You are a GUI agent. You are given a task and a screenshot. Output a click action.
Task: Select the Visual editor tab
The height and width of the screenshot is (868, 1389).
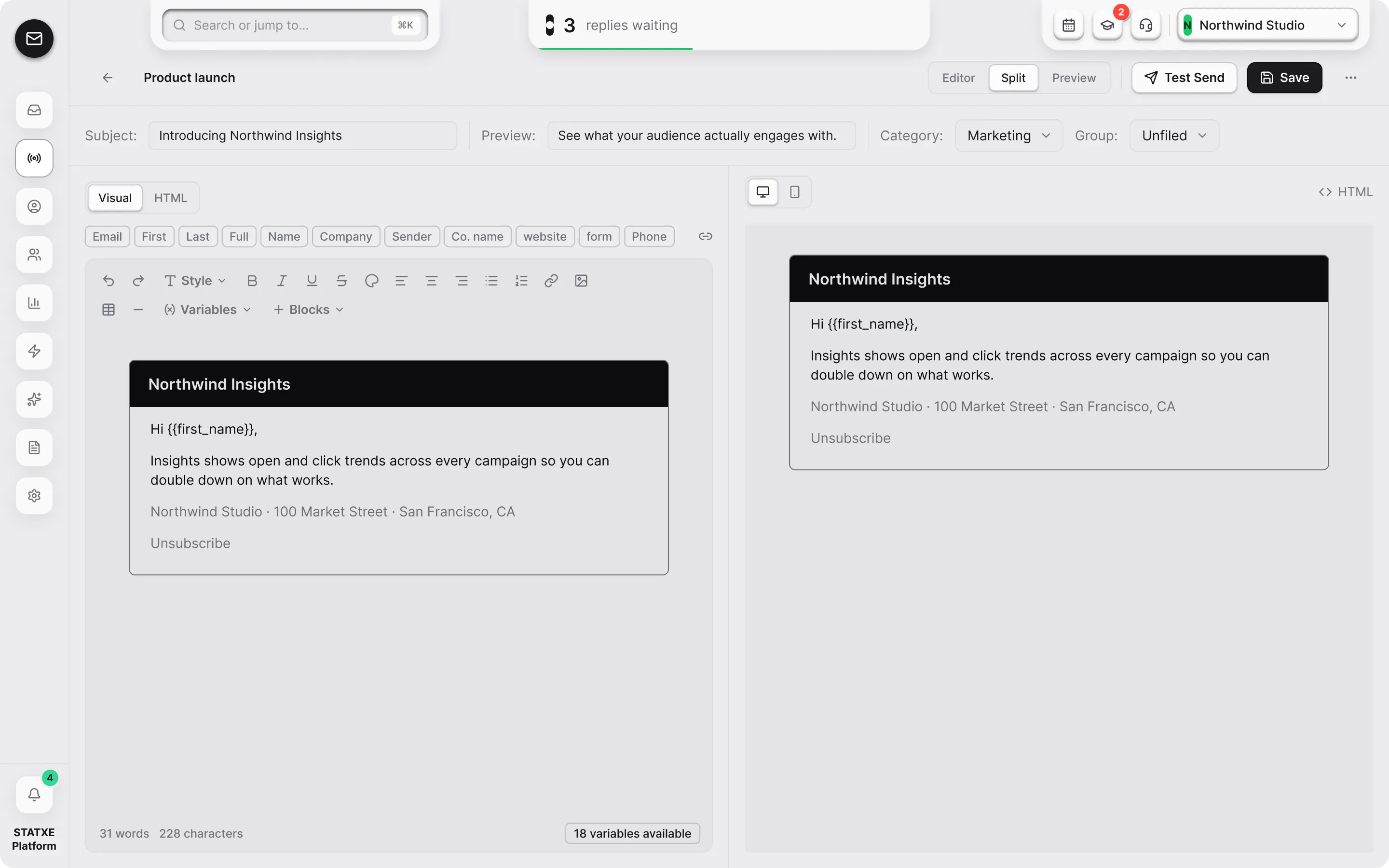coord(115,198)
